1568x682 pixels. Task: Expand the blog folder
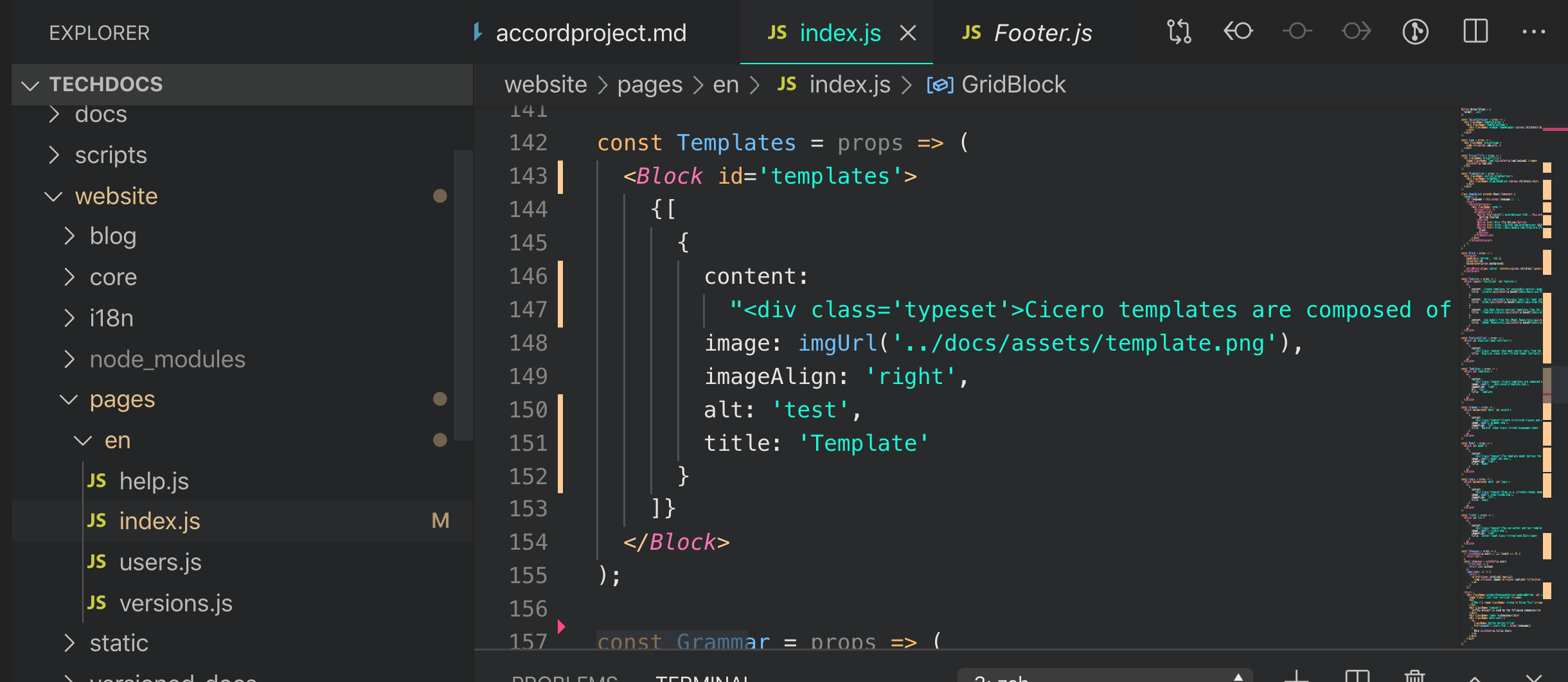tap(113, 236)
